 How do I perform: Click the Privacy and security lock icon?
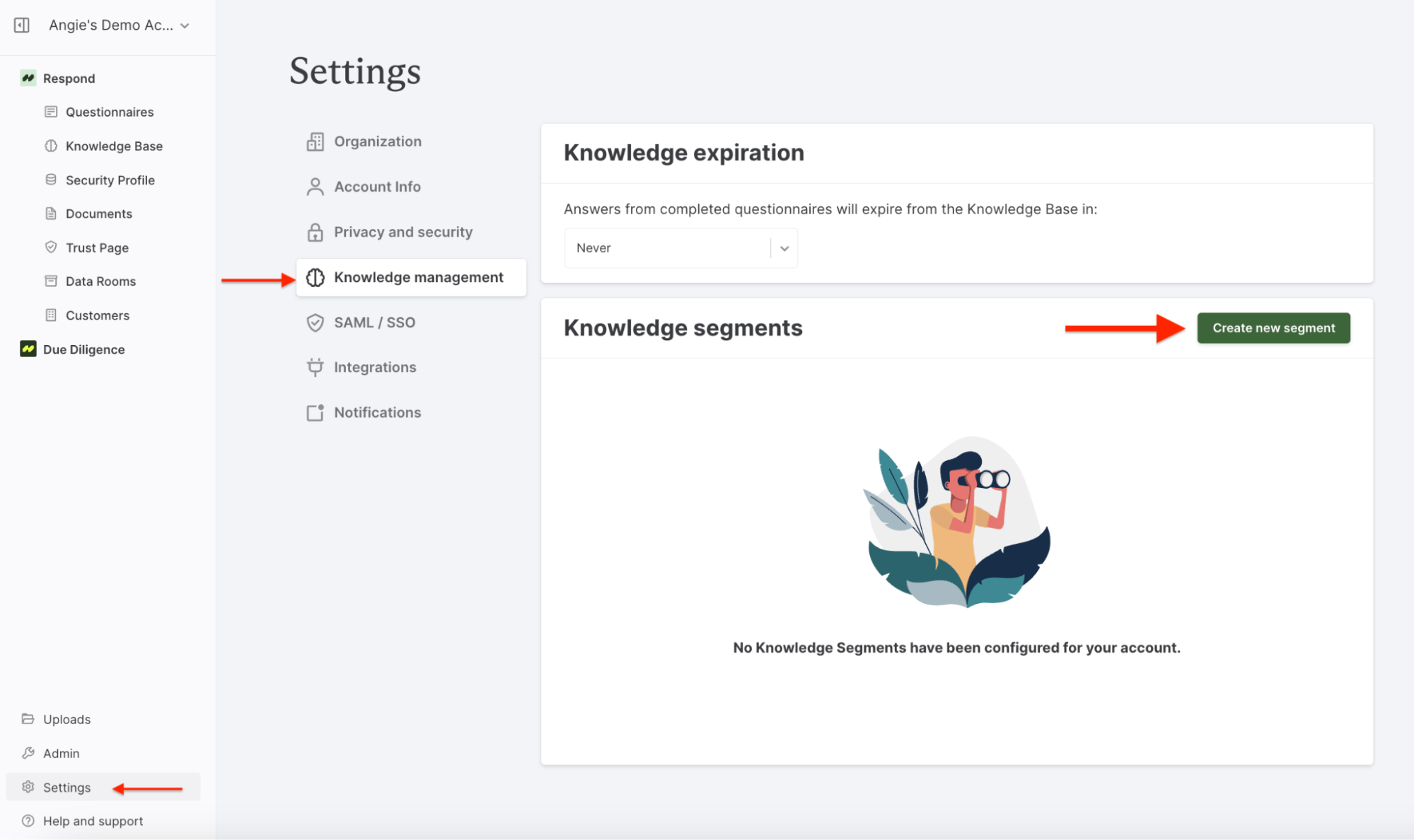(315, 232)
